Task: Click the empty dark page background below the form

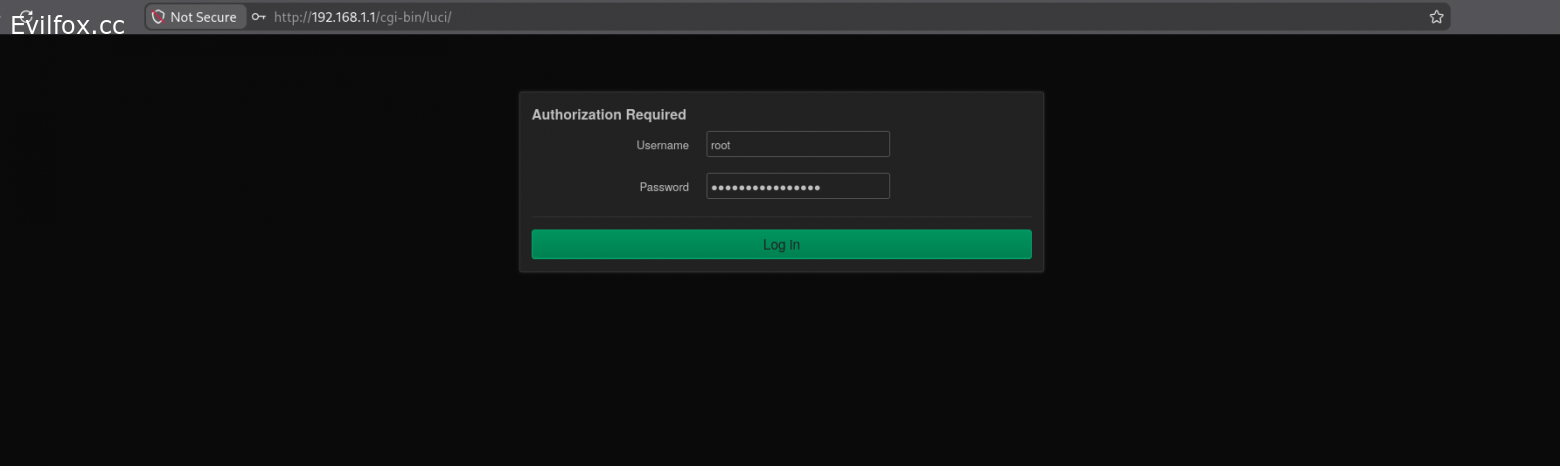Action: (x=780, y=380)
